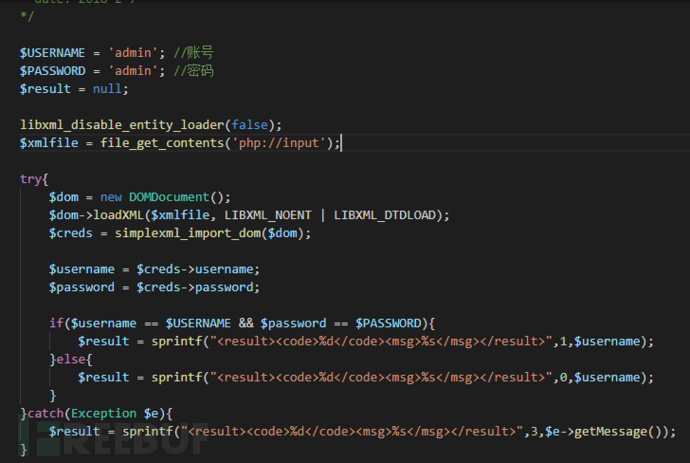Click the 'new' keyword before DOMDocument

pyautogui.click(x=111, y=197)
